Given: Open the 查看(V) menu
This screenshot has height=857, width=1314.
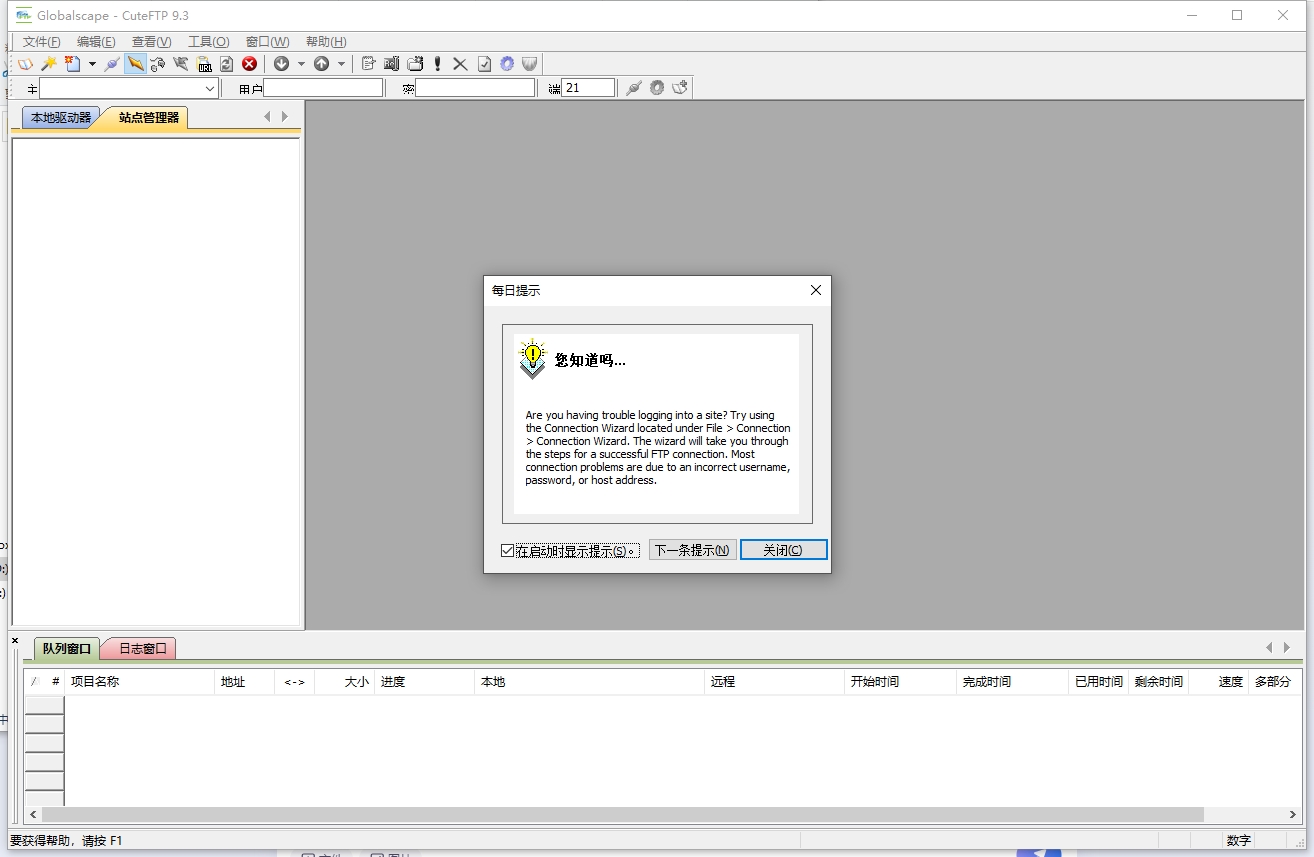Looking at the screenshot, I should click(x=151, y=42).
